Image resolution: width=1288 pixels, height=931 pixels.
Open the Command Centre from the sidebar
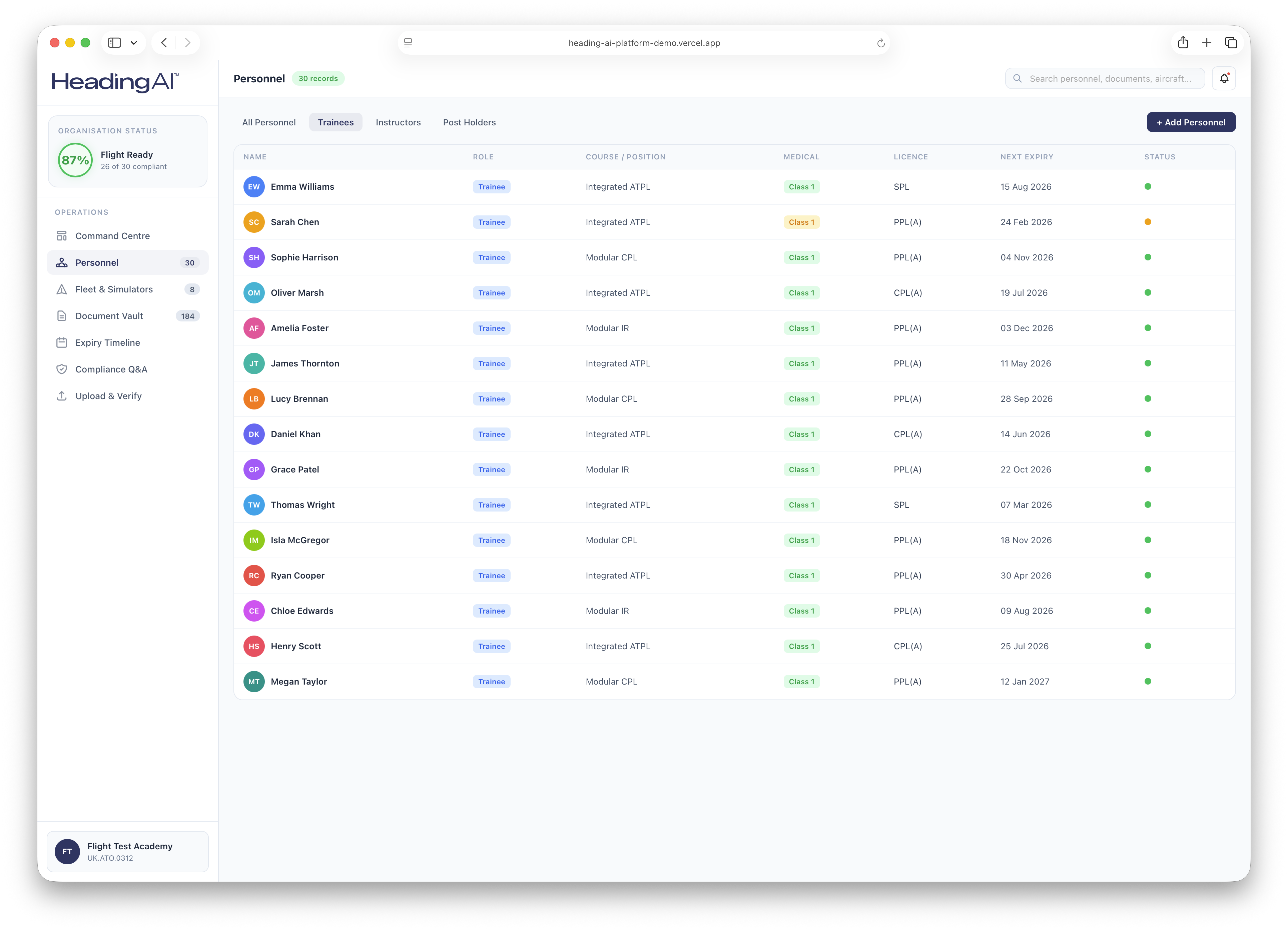pos(112,236)
